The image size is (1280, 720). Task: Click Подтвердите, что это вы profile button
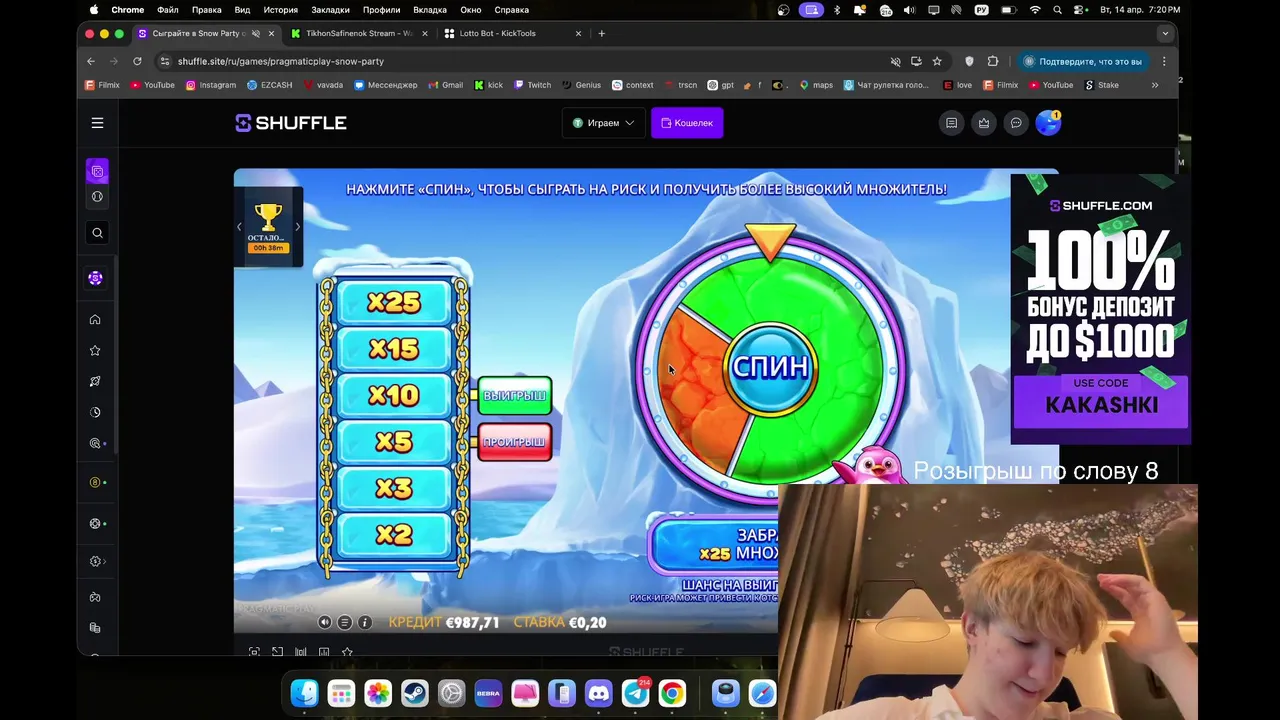1082,61
